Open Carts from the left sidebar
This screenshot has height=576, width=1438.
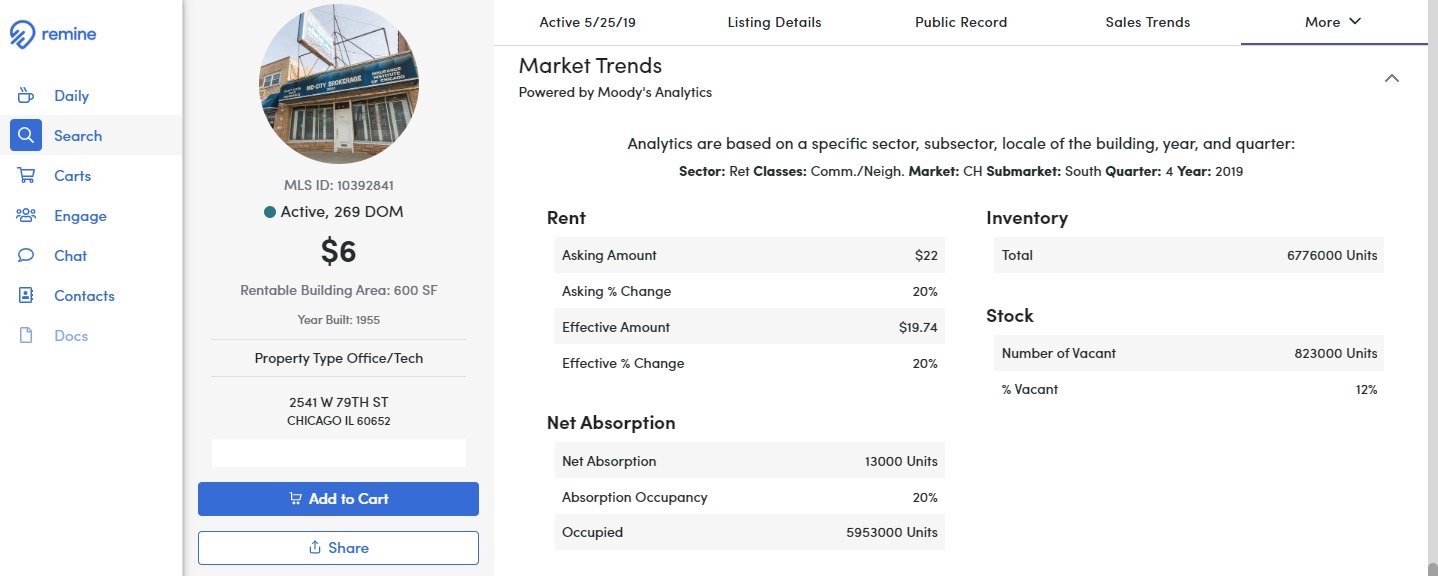coord(25,175)
